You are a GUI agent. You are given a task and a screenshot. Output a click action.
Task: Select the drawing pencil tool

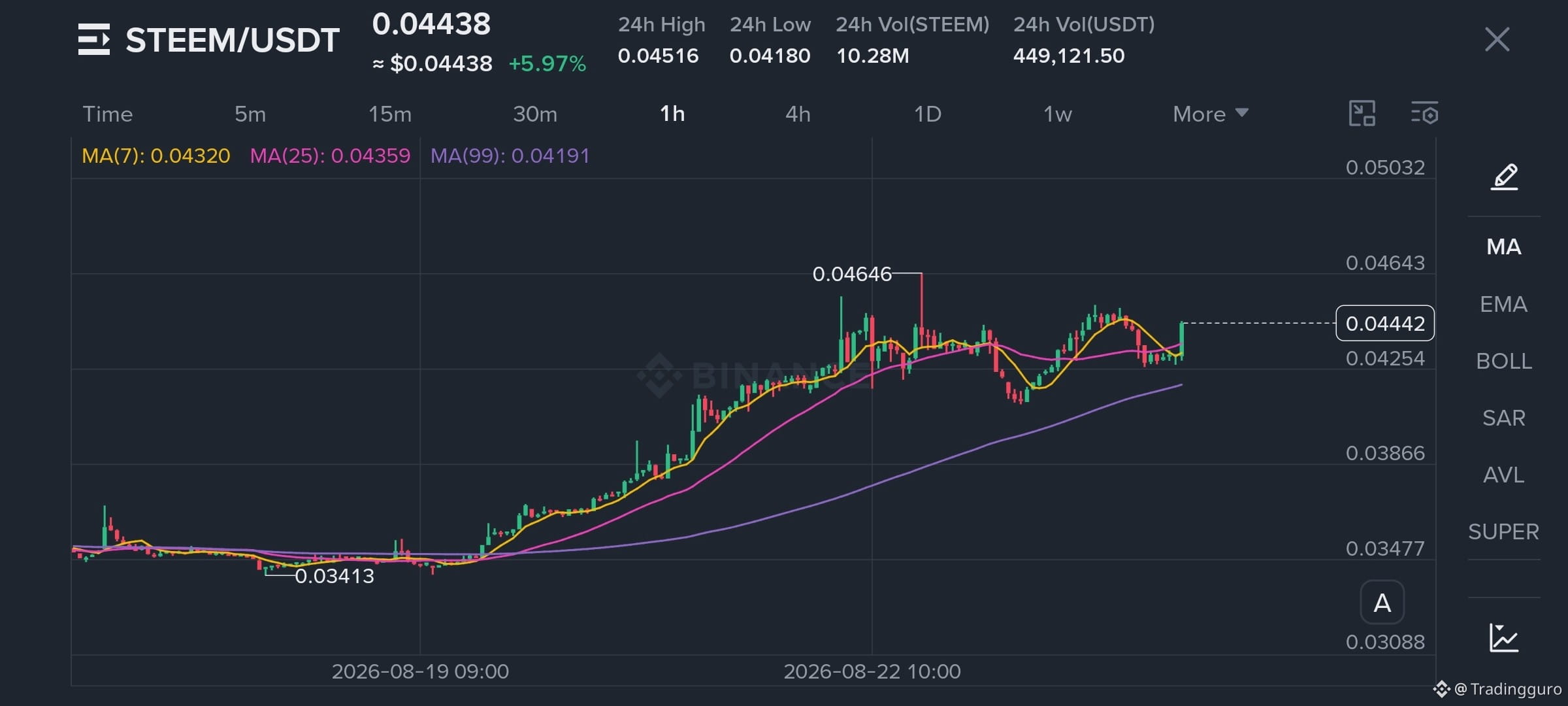tap(1504, 177)
